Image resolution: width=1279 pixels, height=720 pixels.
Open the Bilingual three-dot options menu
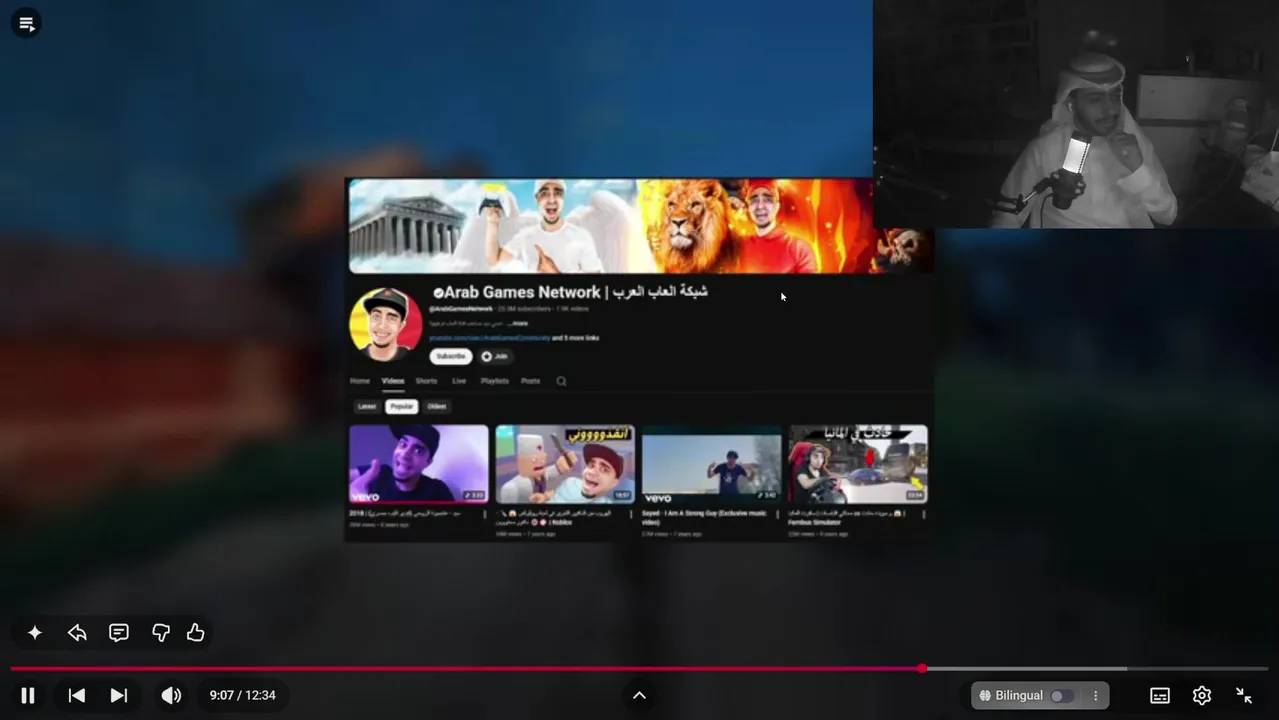pyautogui.click(x=1095, y=695)
